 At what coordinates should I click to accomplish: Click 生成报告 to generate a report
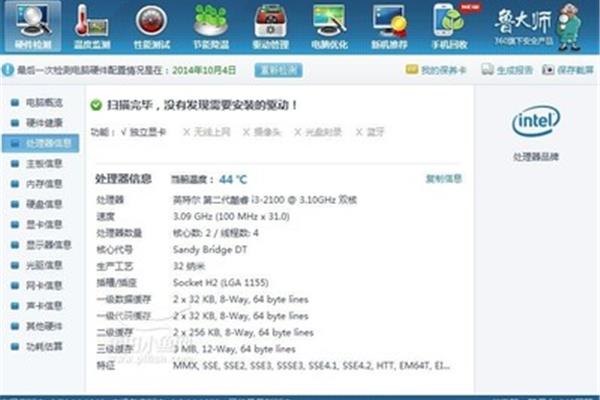click(507, 70)
